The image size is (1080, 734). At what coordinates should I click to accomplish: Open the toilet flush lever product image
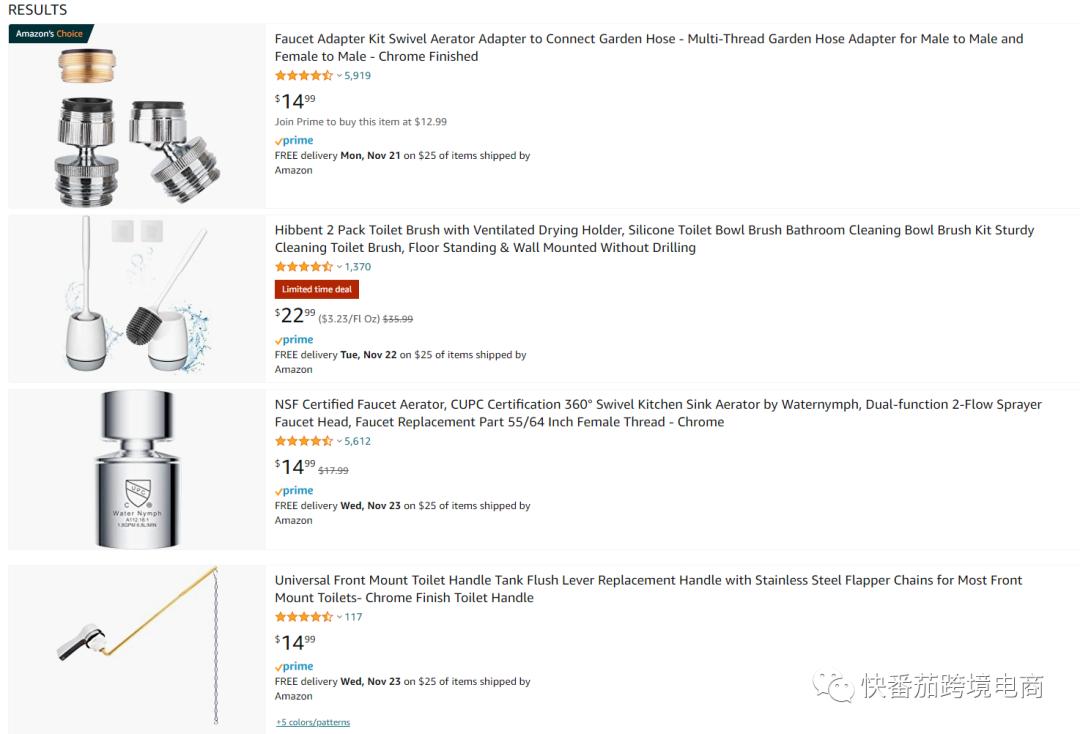coord(137,645)
